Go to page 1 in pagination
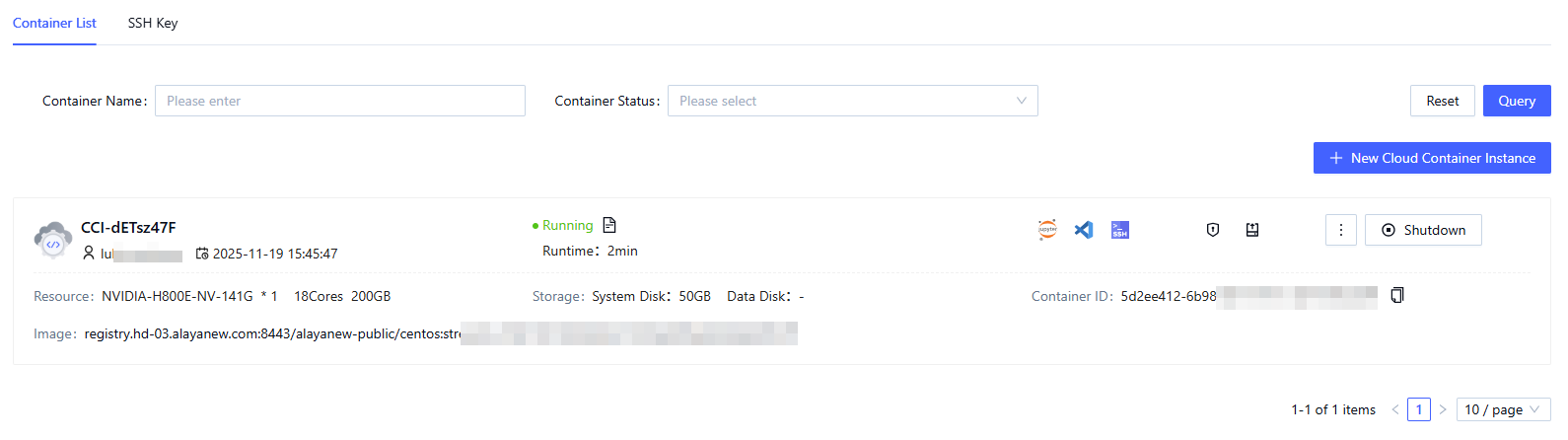Screen dimensions: 1568x440 [1419, 409]
